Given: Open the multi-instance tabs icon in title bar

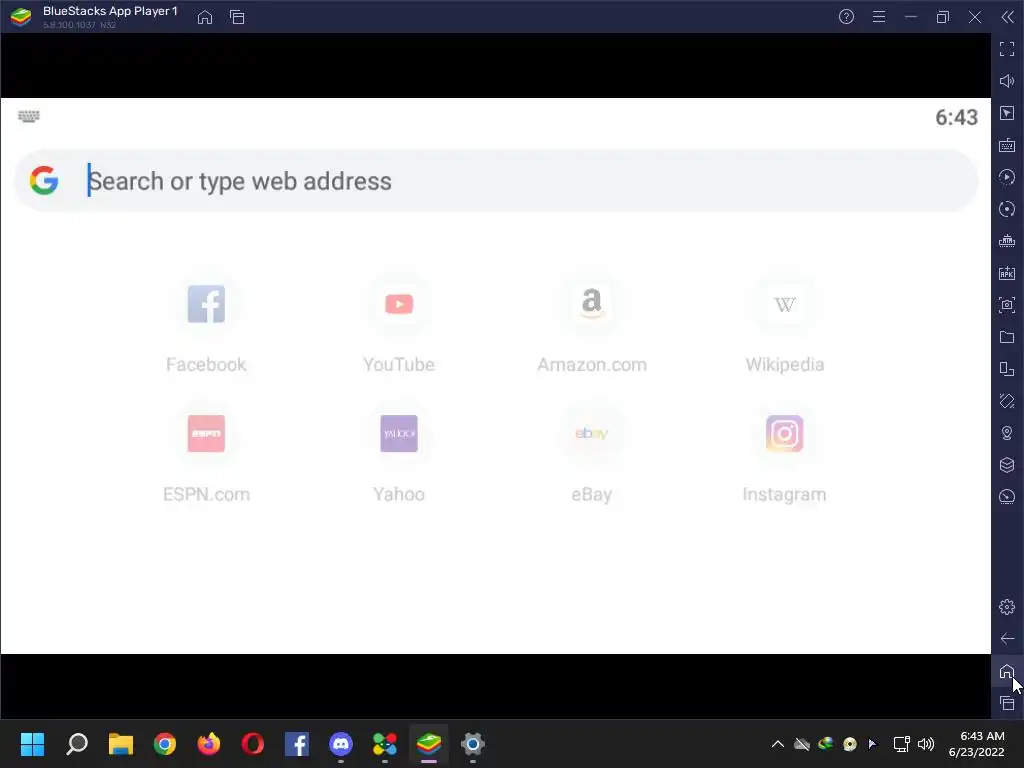Looking at the screenshot, I should point(237,17).
